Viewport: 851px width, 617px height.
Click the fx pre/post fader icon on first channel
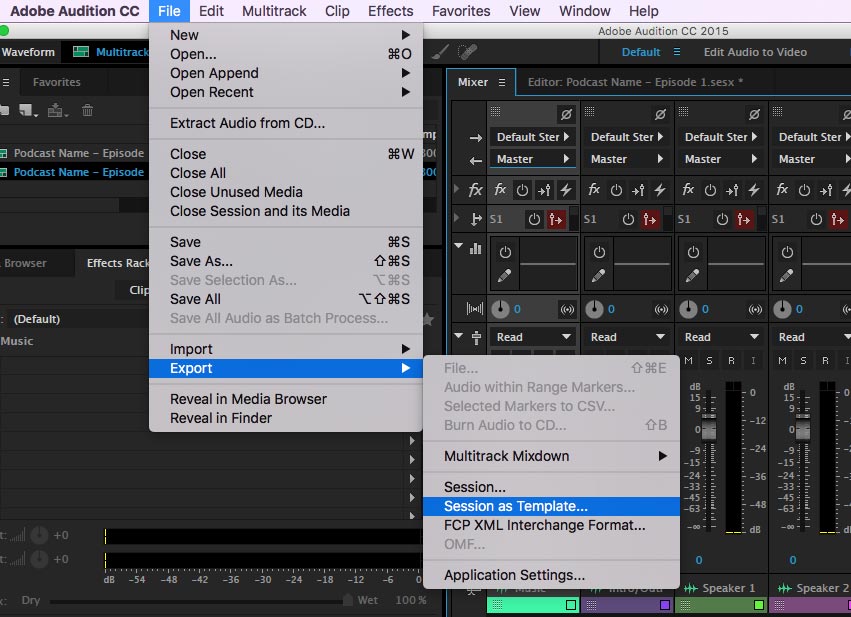click(x=543, y=189)
